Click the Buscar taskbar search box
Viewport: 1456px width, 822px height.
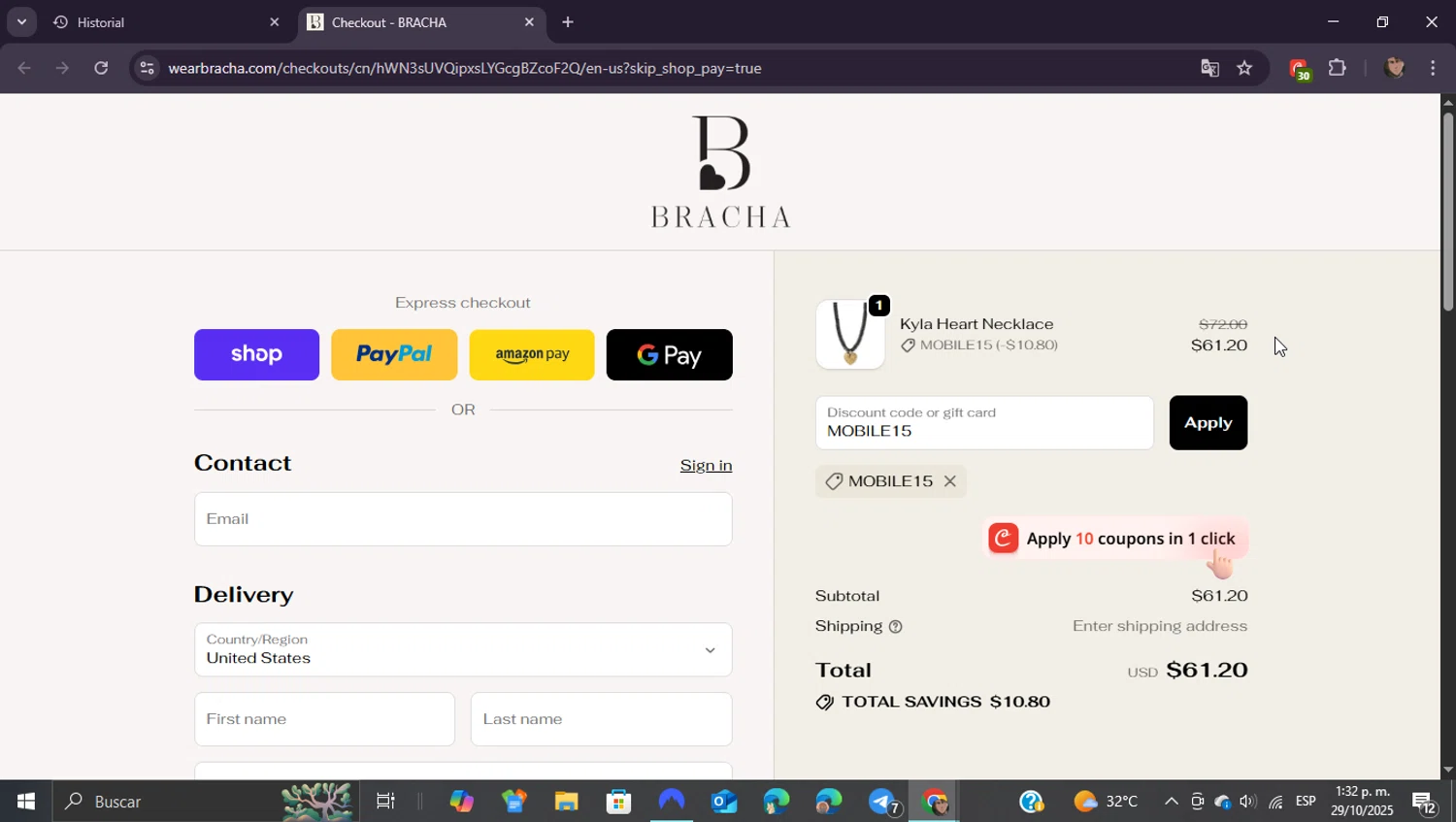(x=204, y=802)
